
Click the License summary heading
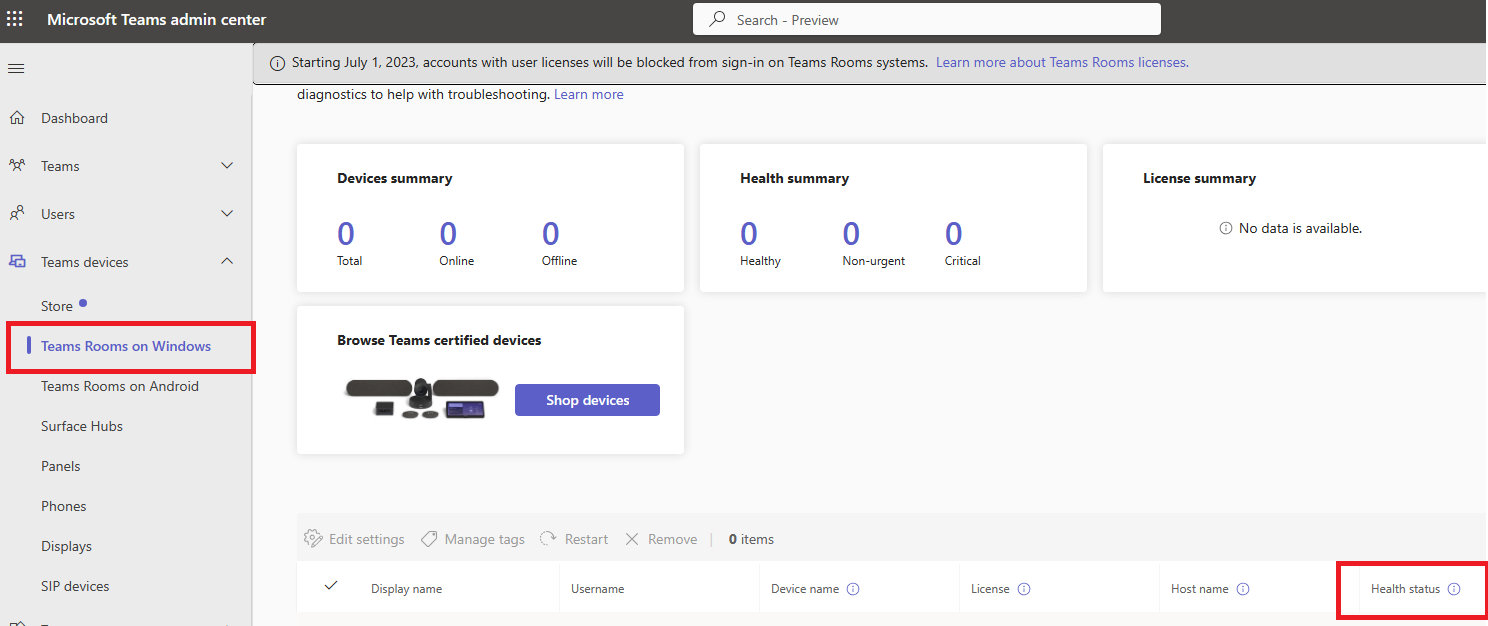1199,178
